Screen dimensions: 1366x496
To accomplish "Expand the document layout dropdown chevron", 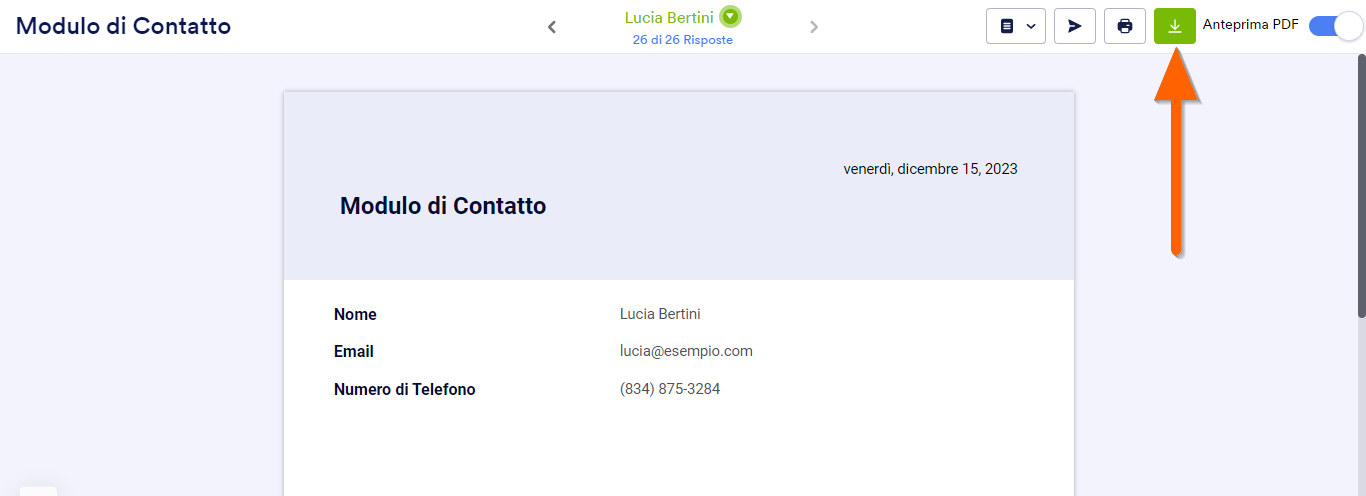I will coord(1031,26).
